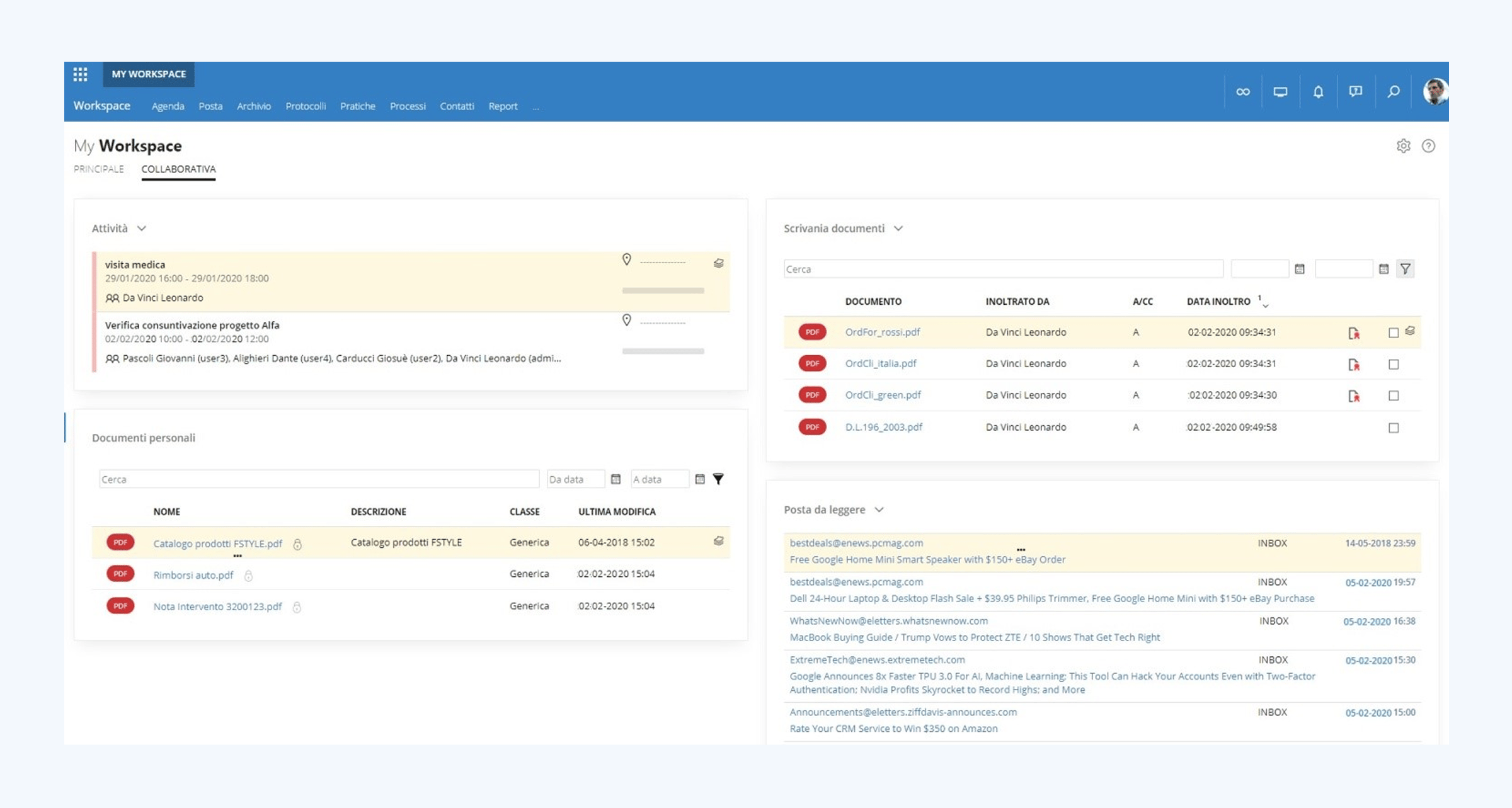Open the help question mark icon
The image size is (1512, 808).
[x=1428, y=146]
